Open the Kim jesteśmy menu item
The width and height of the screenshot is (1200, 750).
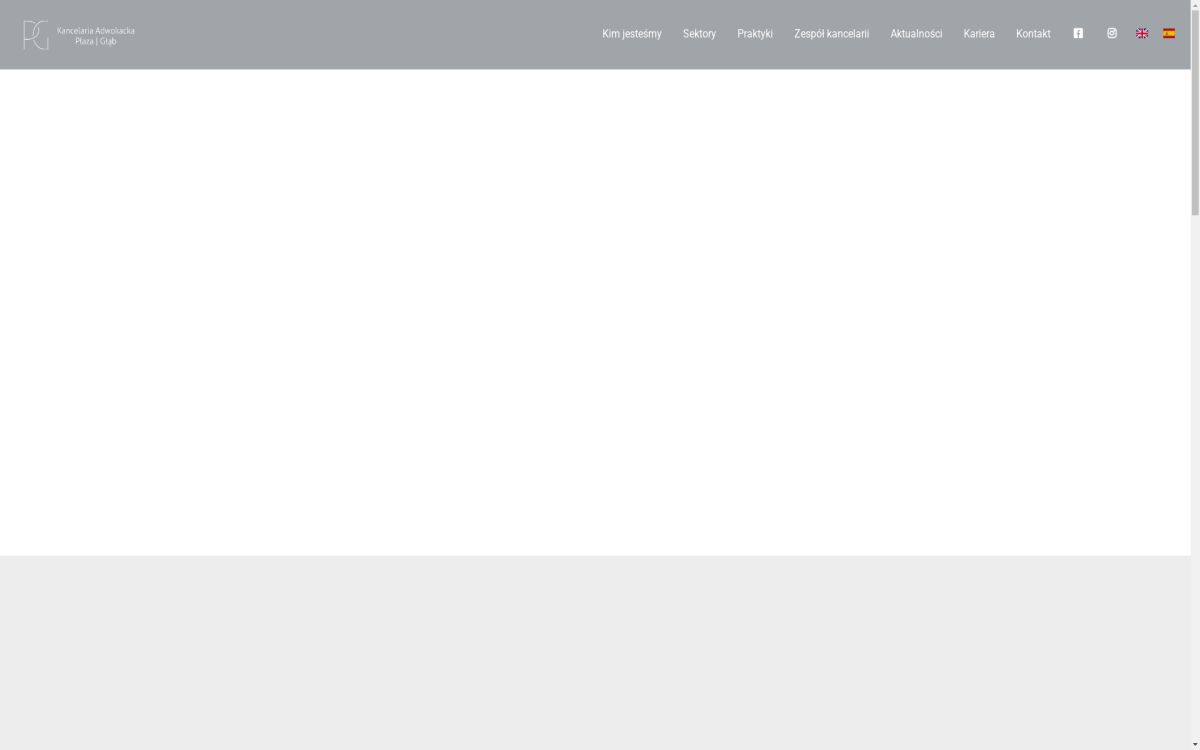point(631,34)
